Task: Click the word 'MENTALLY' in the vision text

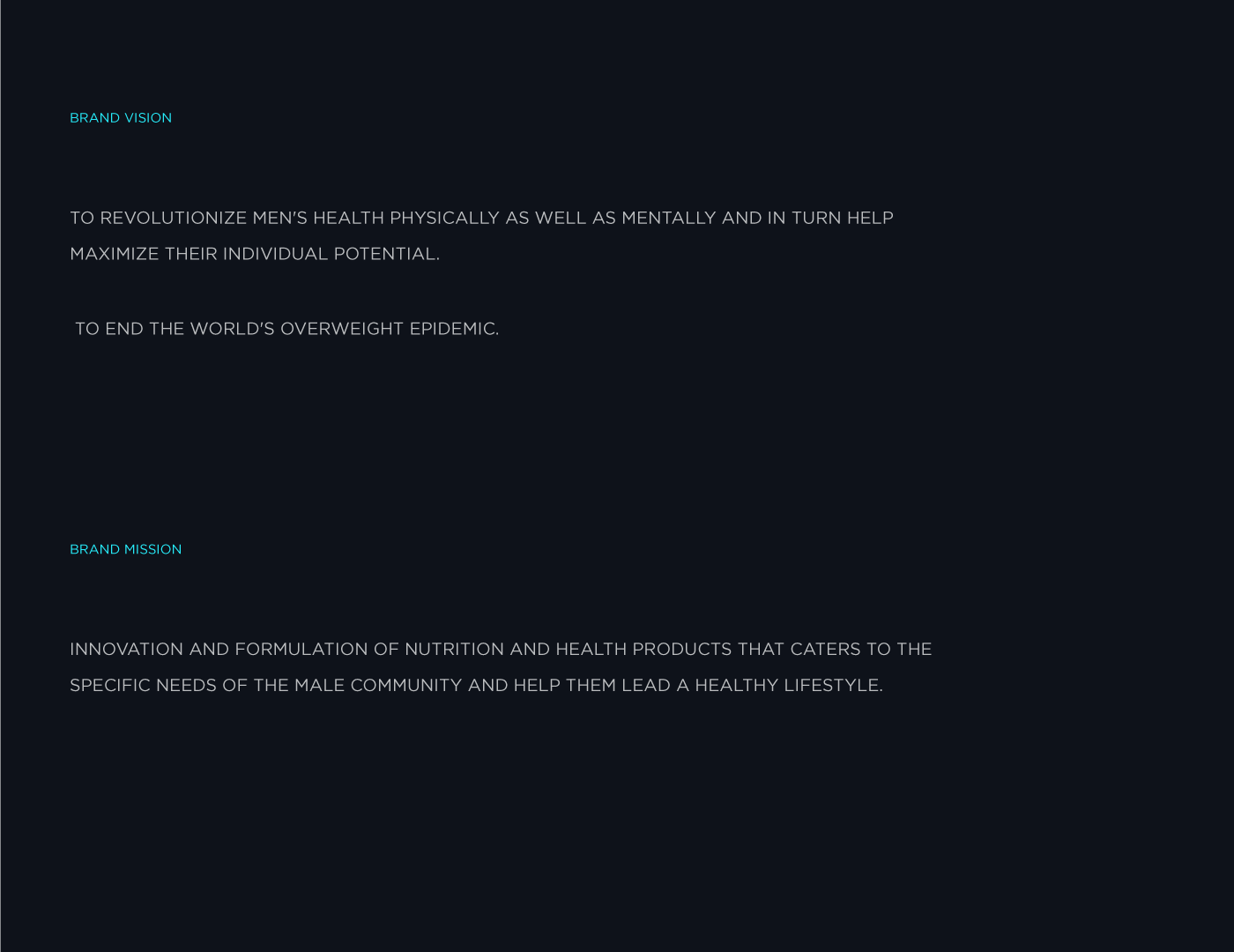Action: coord(669,218)
